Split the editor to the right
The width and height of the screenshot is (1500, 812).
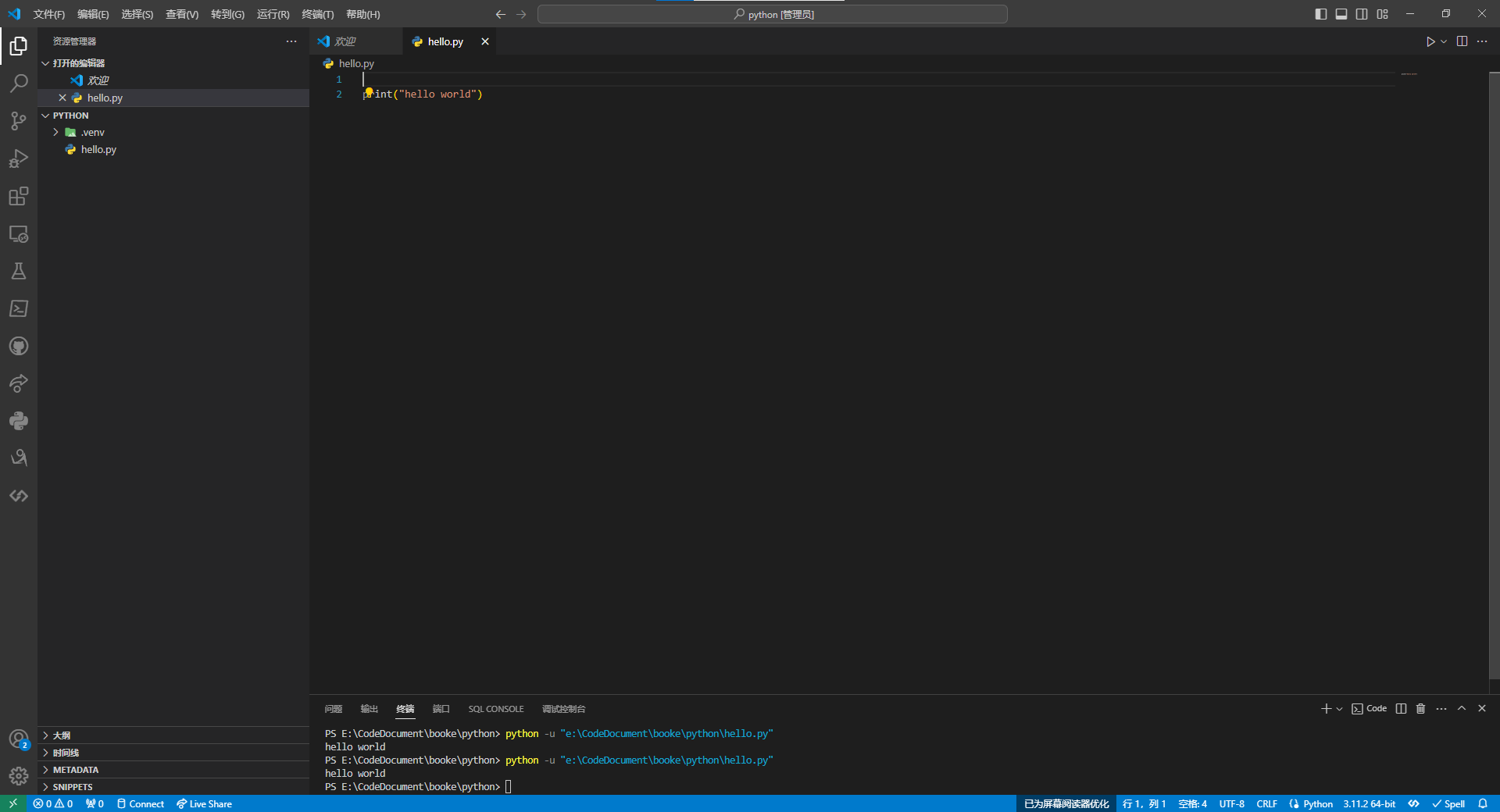(1462, 41)
